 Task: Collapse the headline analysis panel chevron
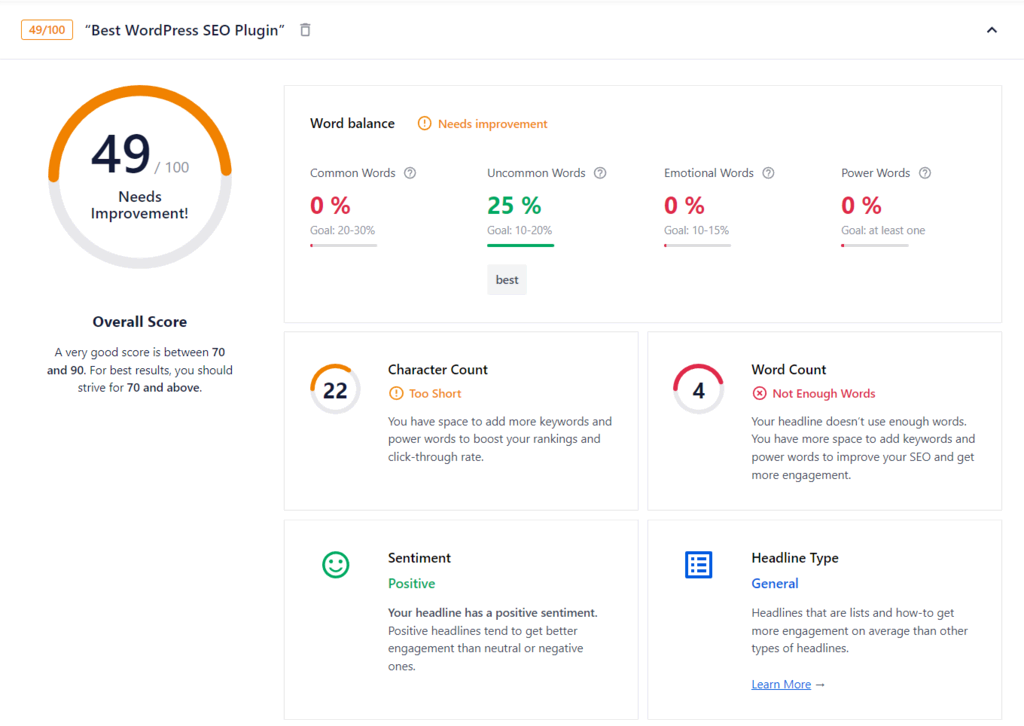pyautogui.click(x=992, y=30)
